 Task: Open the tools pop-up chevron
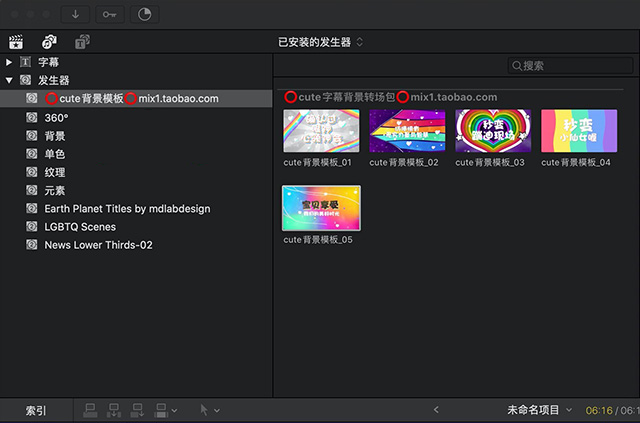pos(217,410)
